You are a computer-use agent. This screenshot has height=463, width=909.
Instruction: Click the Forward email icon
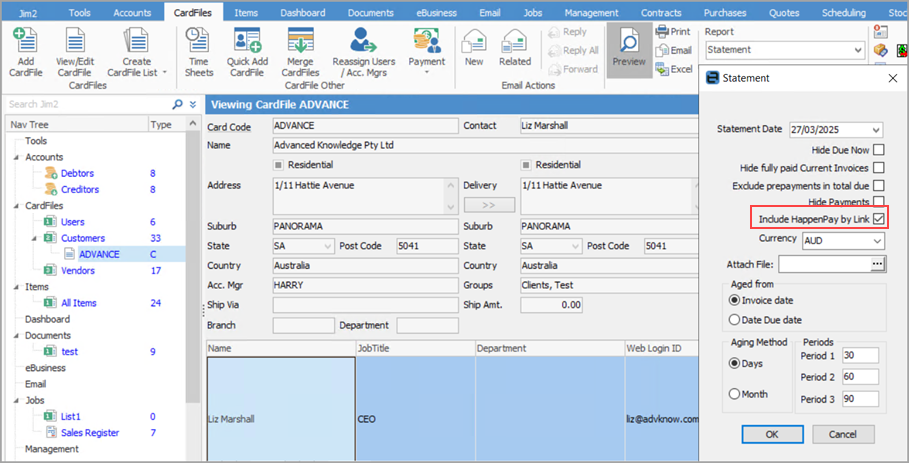tap(555, 69)
